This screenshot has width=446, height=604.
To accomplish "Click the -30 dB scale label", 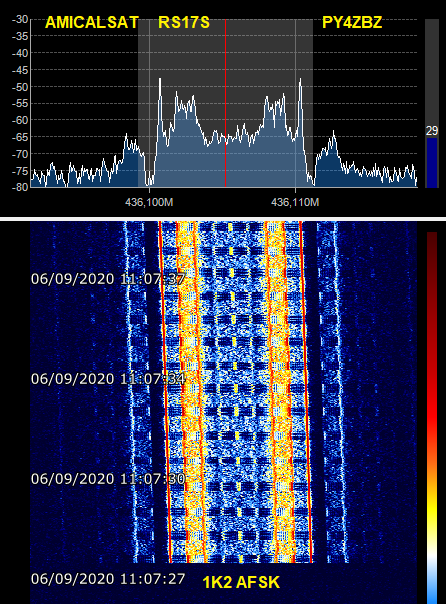I will tap(20, 19).
